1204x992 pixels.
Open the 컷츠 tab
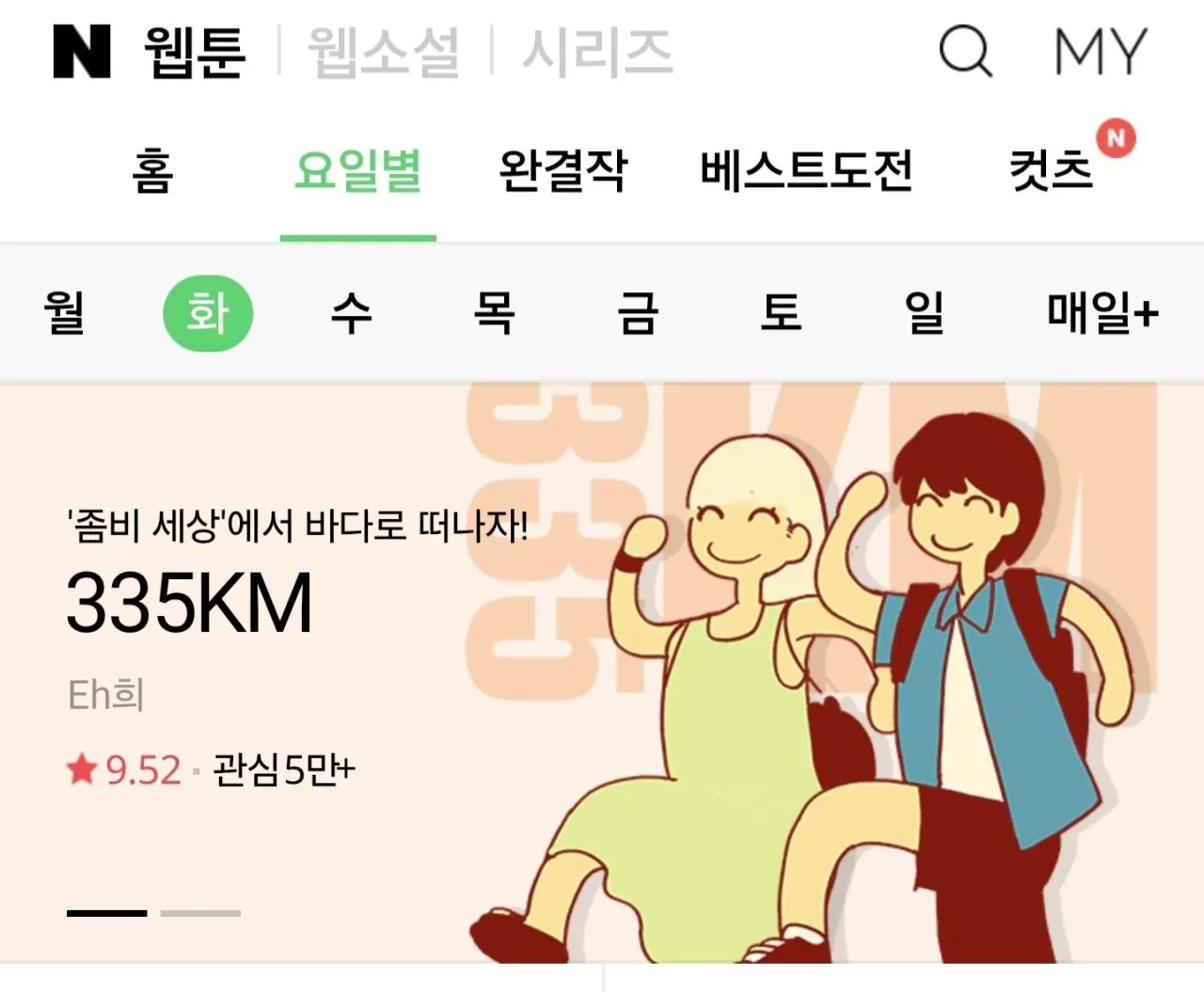pyautogui.click(x=1051, y=171)
